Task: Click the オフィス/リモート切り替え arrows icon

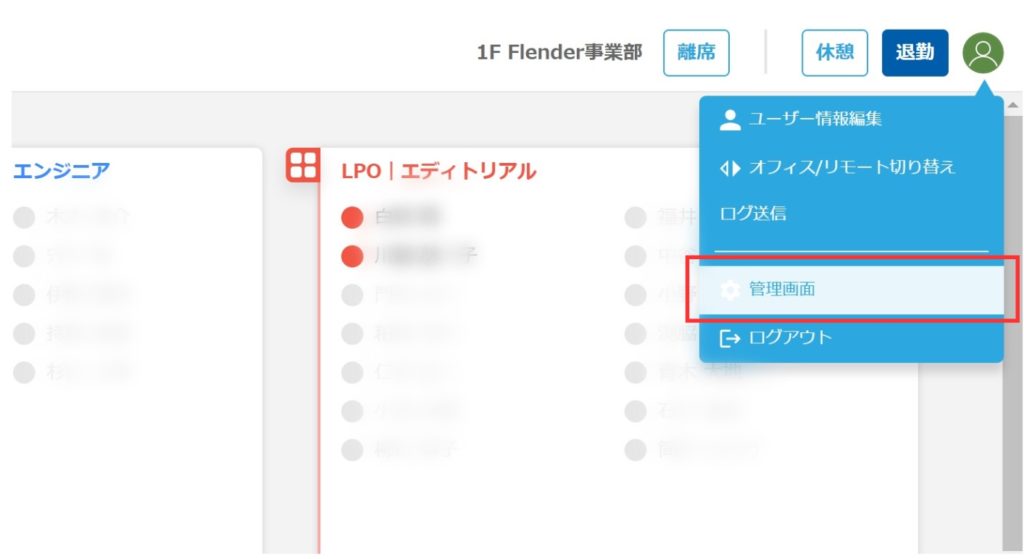Action: tap(730, 167)
